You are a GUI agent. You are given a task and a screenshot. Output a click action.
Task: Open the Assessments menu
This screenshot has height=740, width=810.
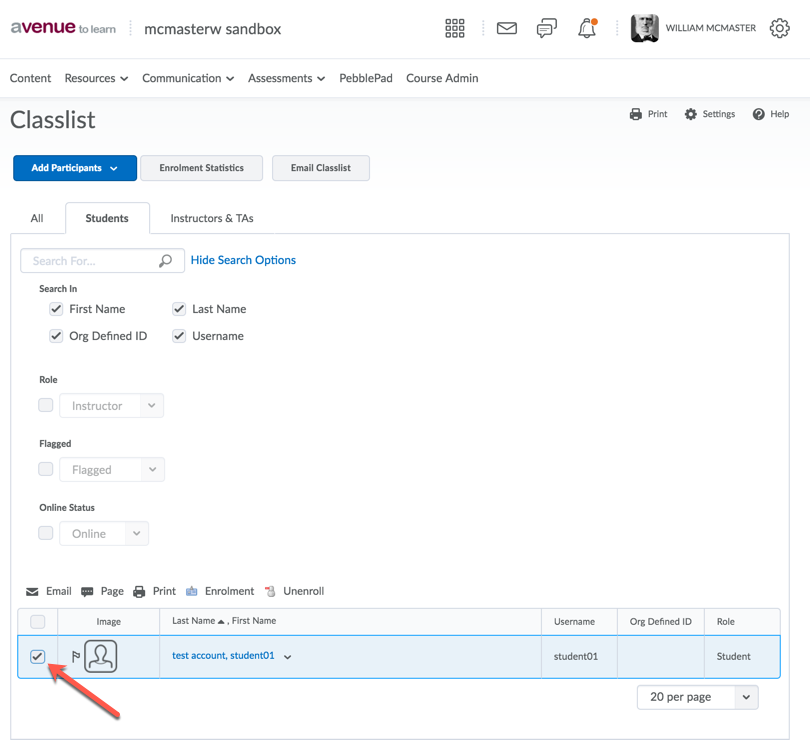coord(286,78)
